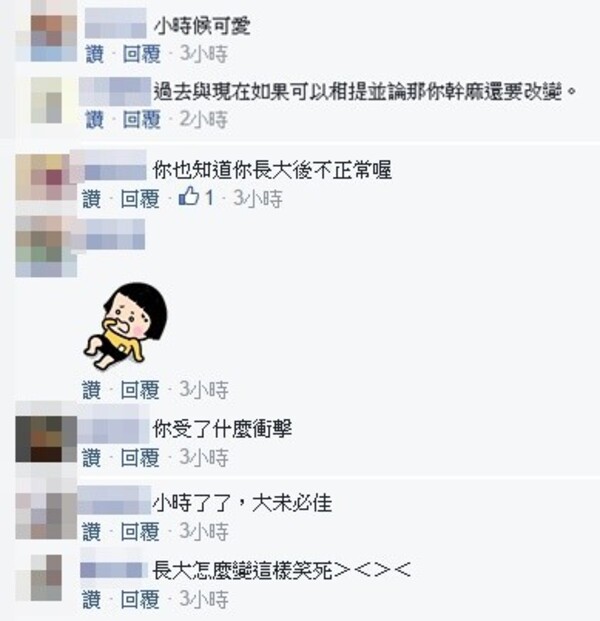Screen dimensions: 600x621
Task: Click the crying cartoon girl sticker
Action: [125, 326]
